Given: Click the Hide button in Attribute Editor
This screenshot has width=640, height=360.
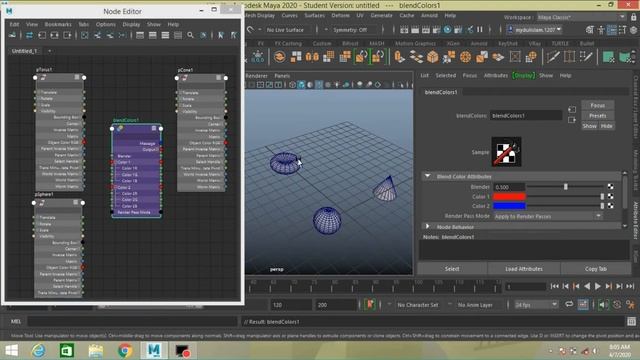Looking at the screenshot, I should (607, 126).
